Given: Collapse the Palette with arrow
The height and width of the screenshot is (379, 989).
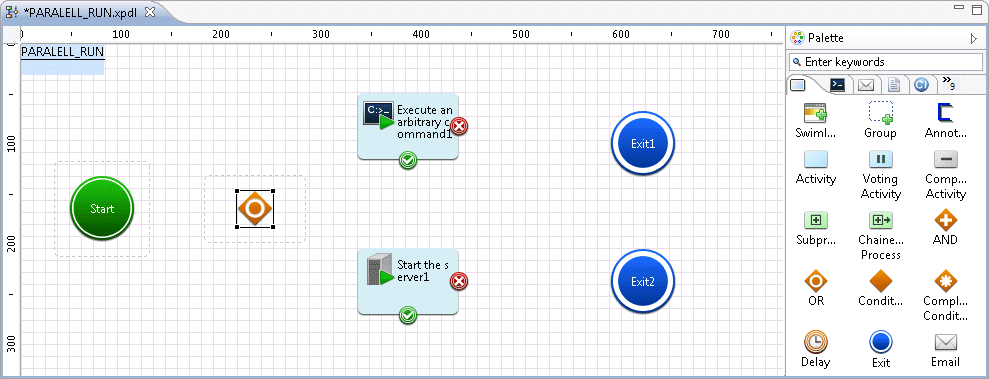Looking at the screenshot, I should coord(974,38).
